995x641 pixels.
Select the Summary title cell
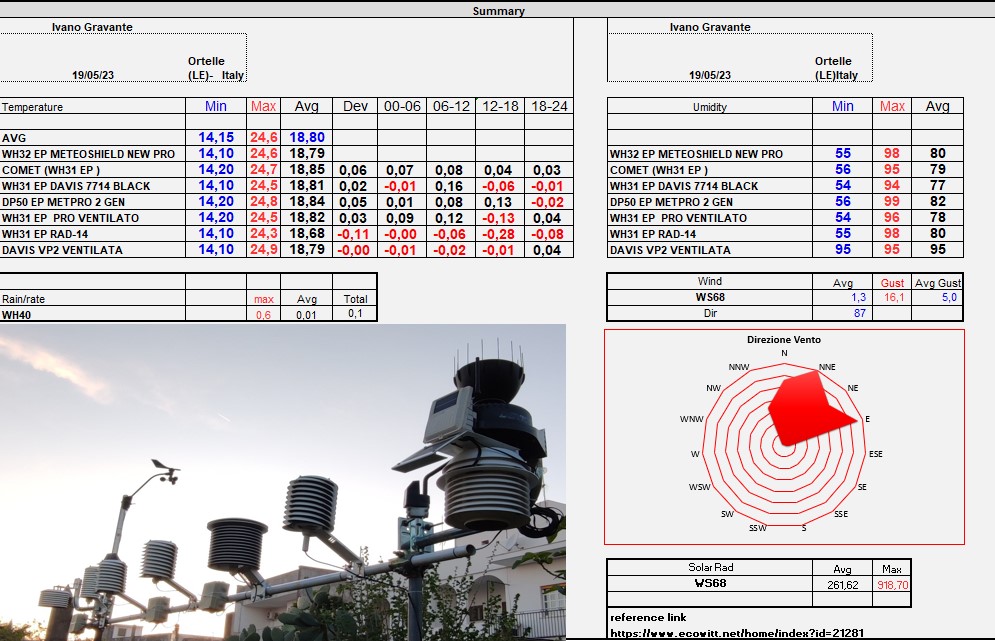(x=497, y=11)
